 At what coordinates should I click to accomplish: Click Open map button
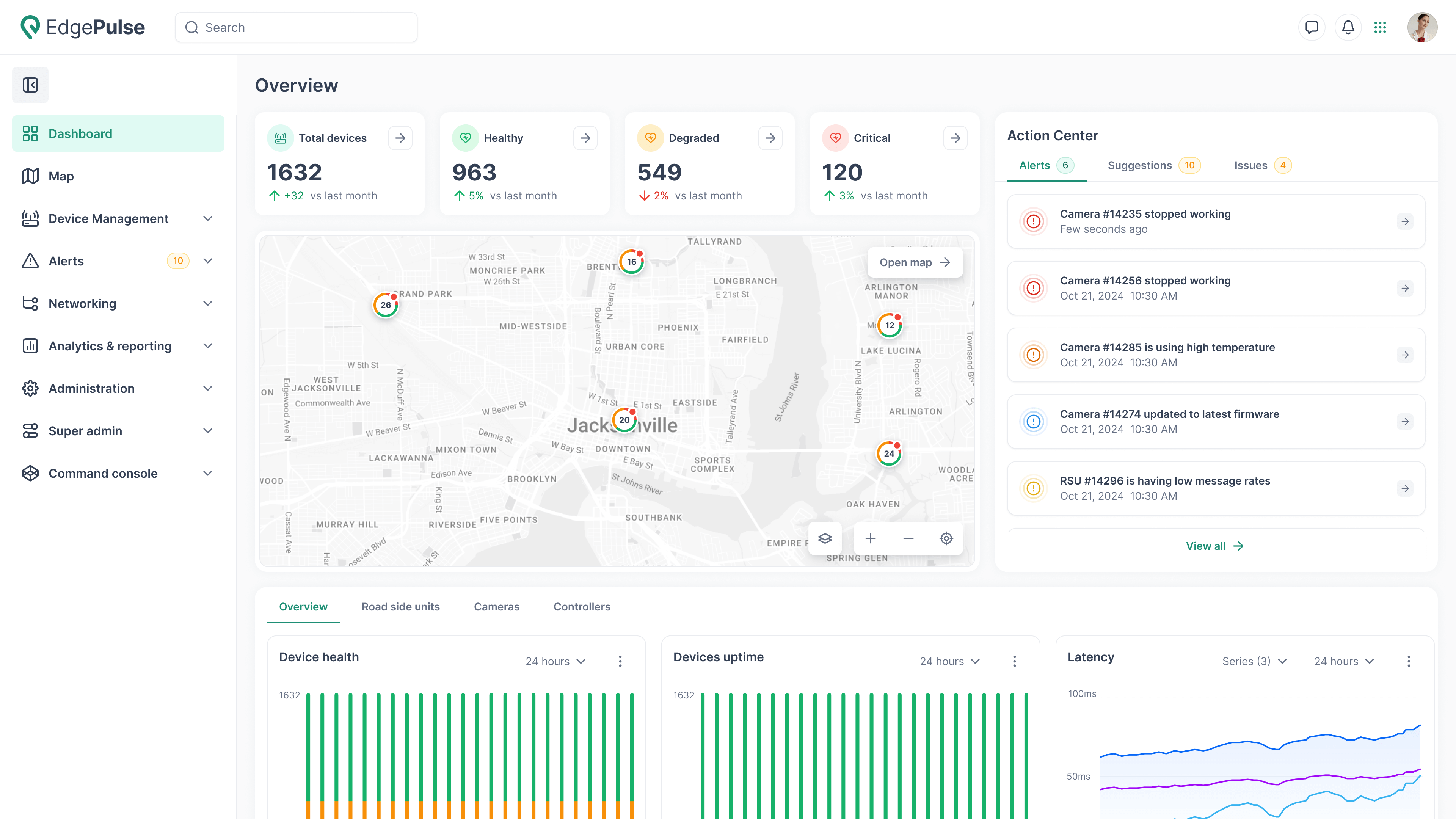pos(915,262)
